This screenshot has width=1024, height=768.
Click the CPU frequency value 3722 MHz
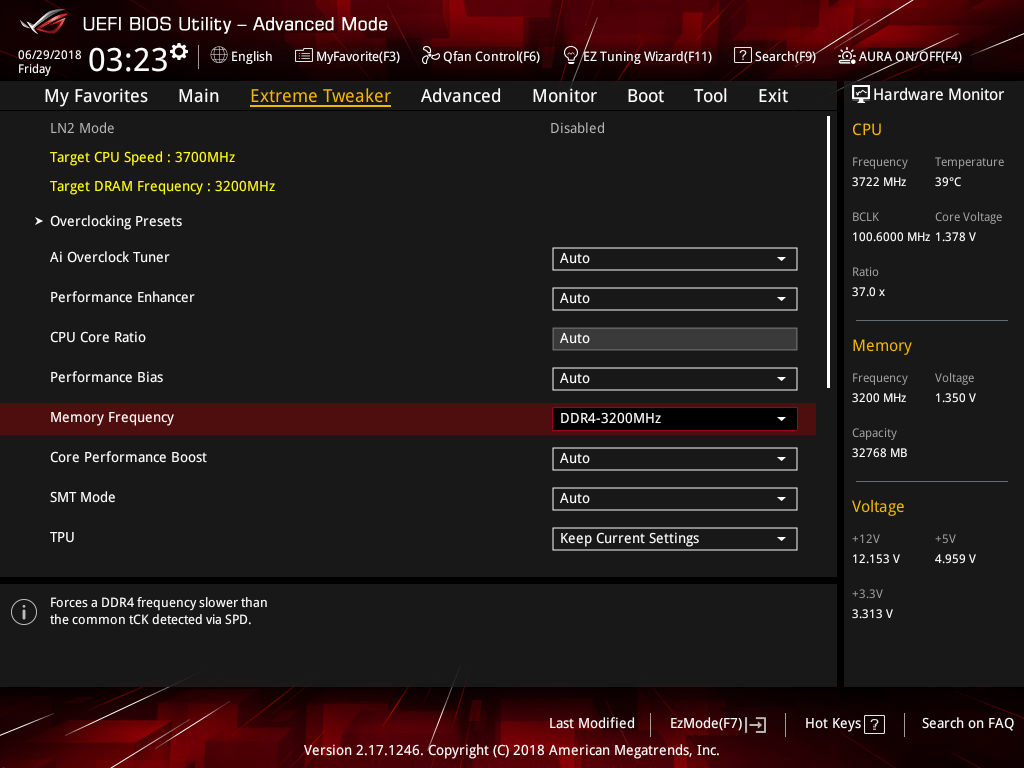click(x=879, y=182)
